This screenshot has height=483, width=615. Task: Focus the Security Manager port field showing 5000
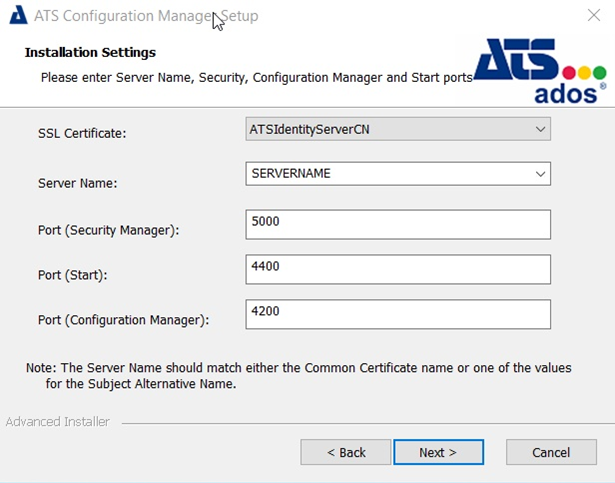pos(398,224)
